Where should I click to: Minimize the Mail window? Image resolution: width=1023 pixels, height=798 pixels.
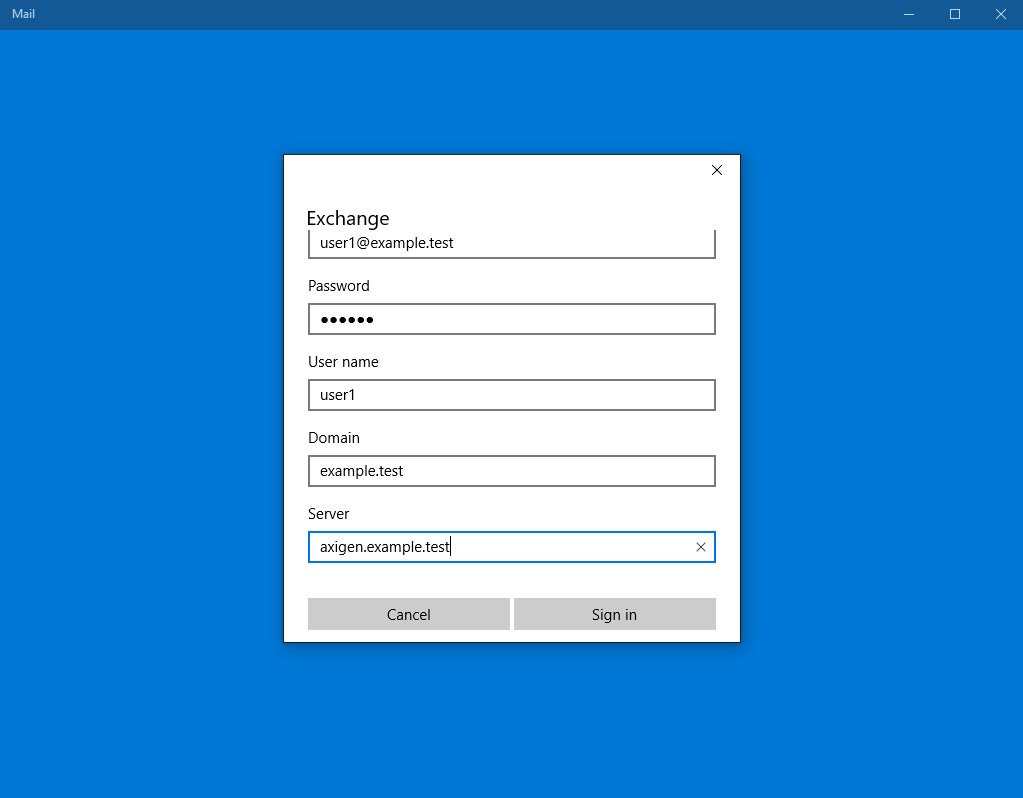click(907, 14)
